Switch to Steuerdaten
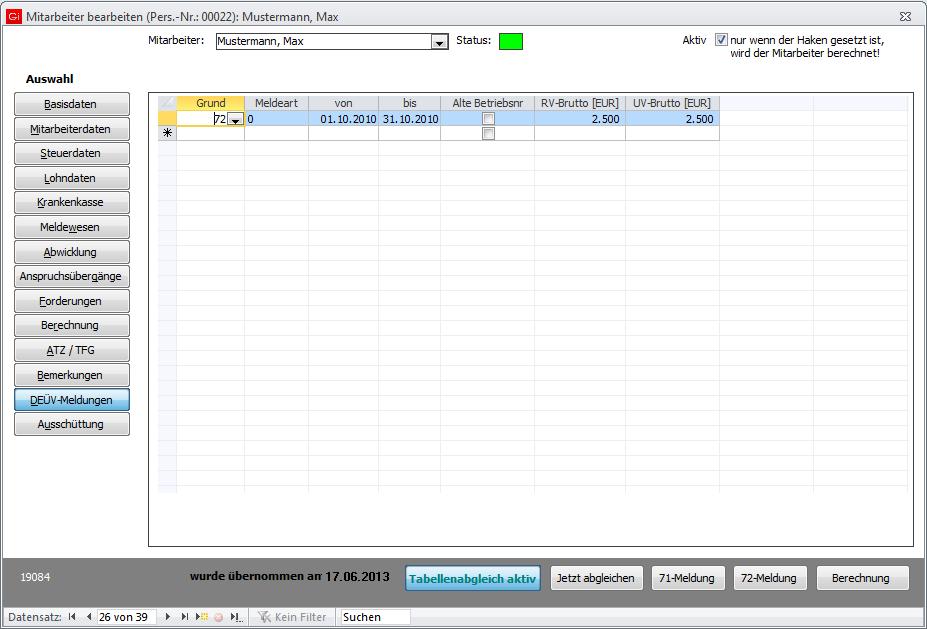This screenshot has height=629, width=927. (72, 153)
